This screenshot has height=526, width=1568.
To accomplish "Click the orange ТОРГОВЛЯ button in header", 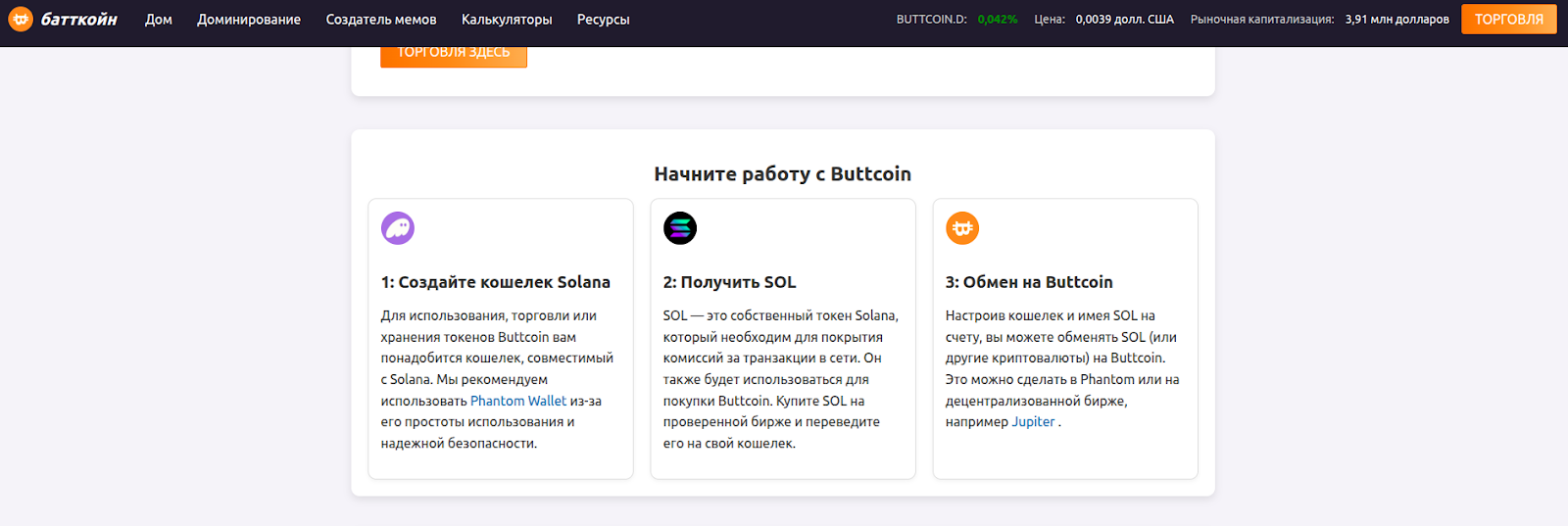I will (1509, 19).
